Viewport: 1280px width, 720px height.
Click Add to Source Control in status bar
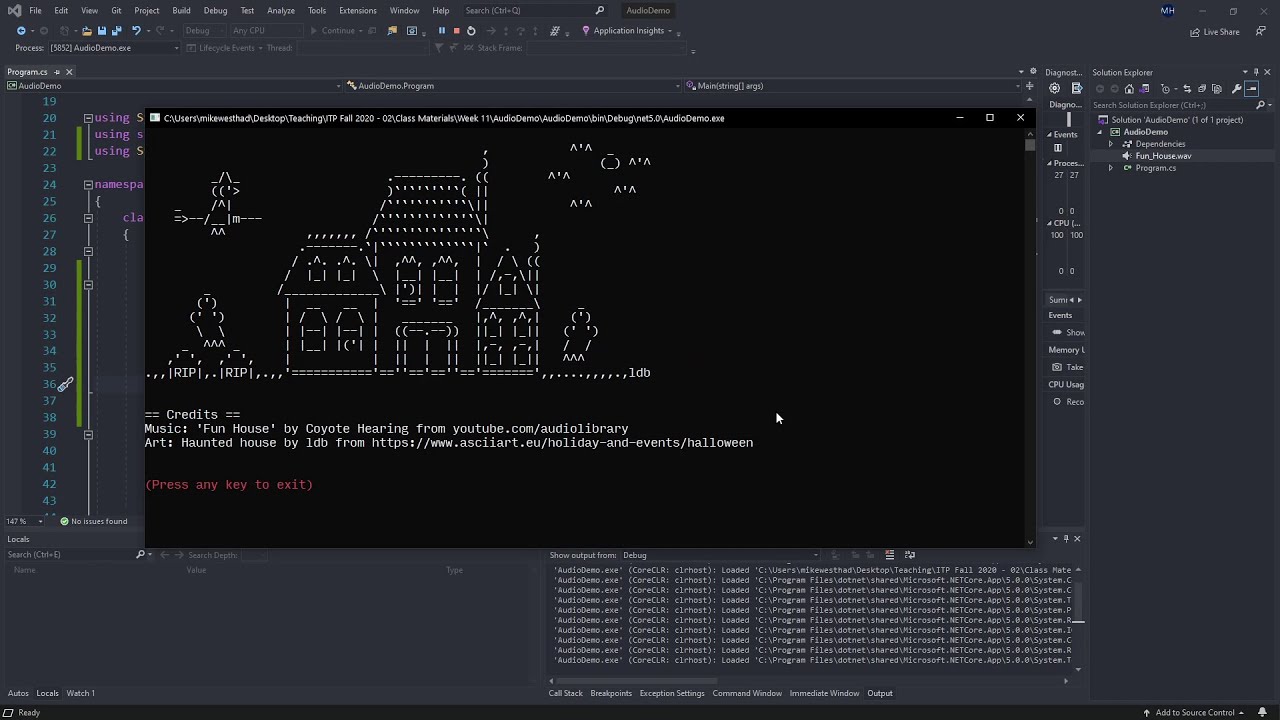click(1195, 713)
